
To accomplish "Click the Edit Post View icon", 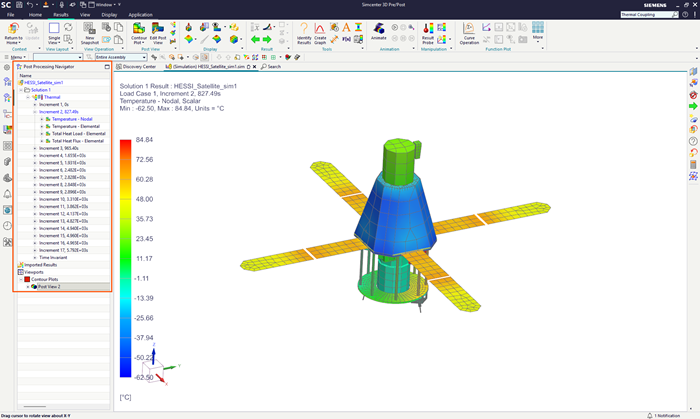I will pyautogui.click(x=158, y=29).
